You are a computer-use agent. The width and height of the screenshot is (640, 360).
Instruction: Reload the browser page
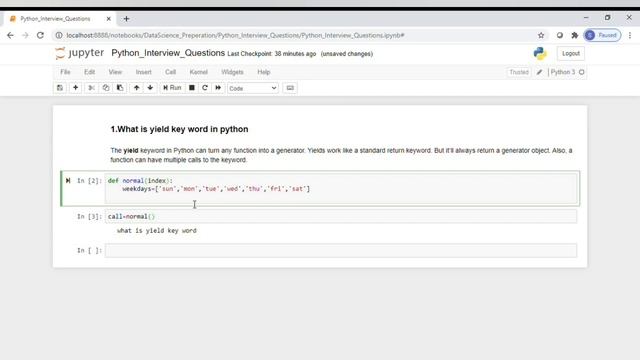[40, 36]
